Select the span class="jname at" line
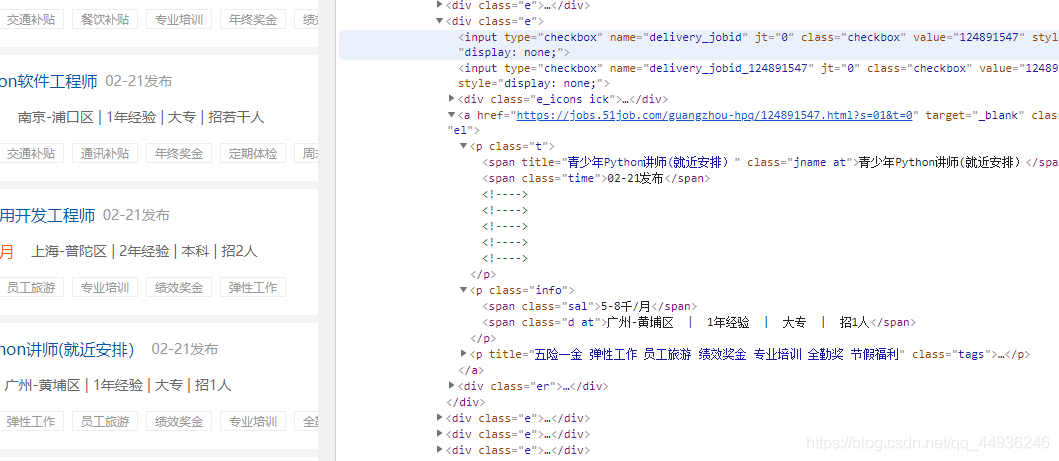 point(770,163)
